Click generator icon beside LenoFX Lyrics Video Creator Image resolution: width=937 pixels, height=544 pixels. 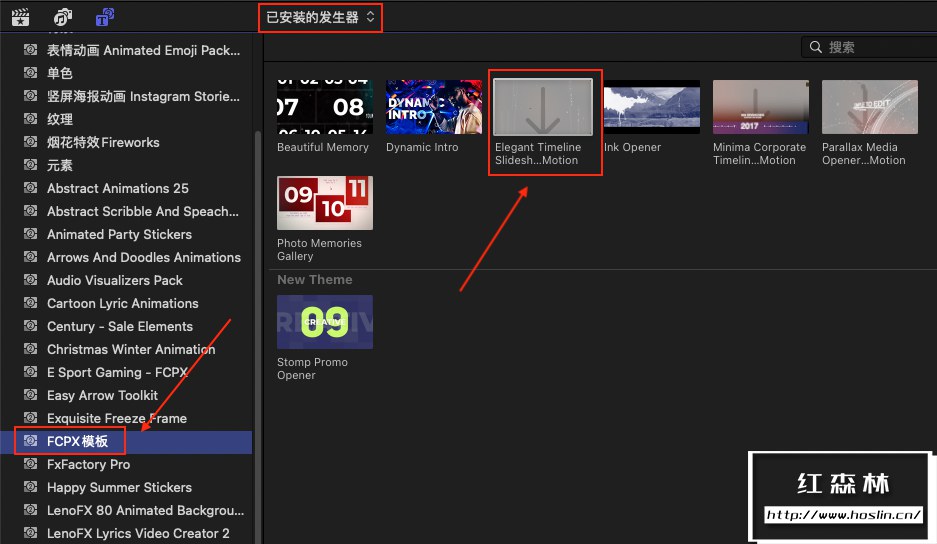[30, 533]
